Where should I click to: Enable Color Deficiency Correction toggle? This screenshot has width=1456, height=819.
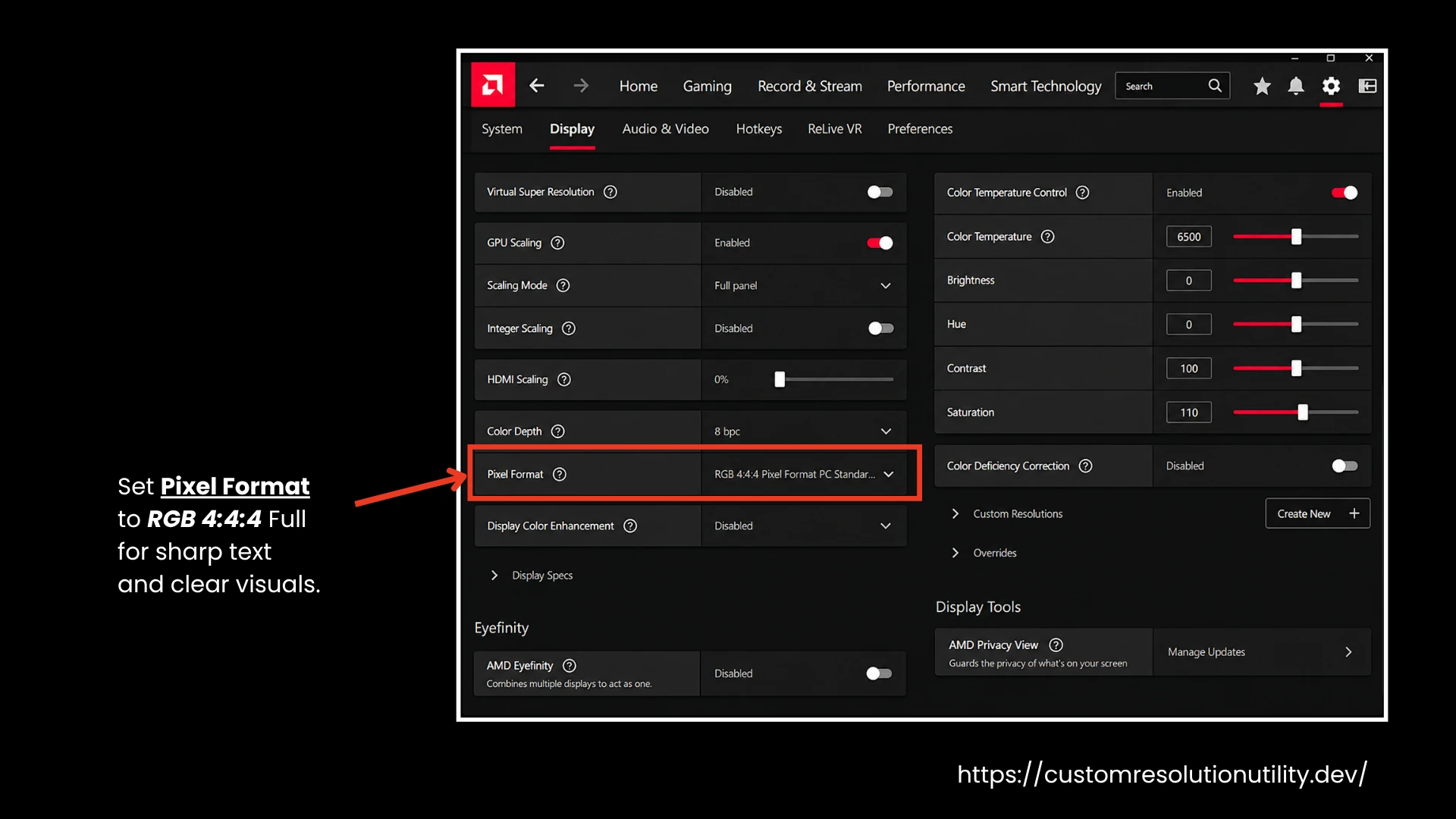pos(1345,466)
